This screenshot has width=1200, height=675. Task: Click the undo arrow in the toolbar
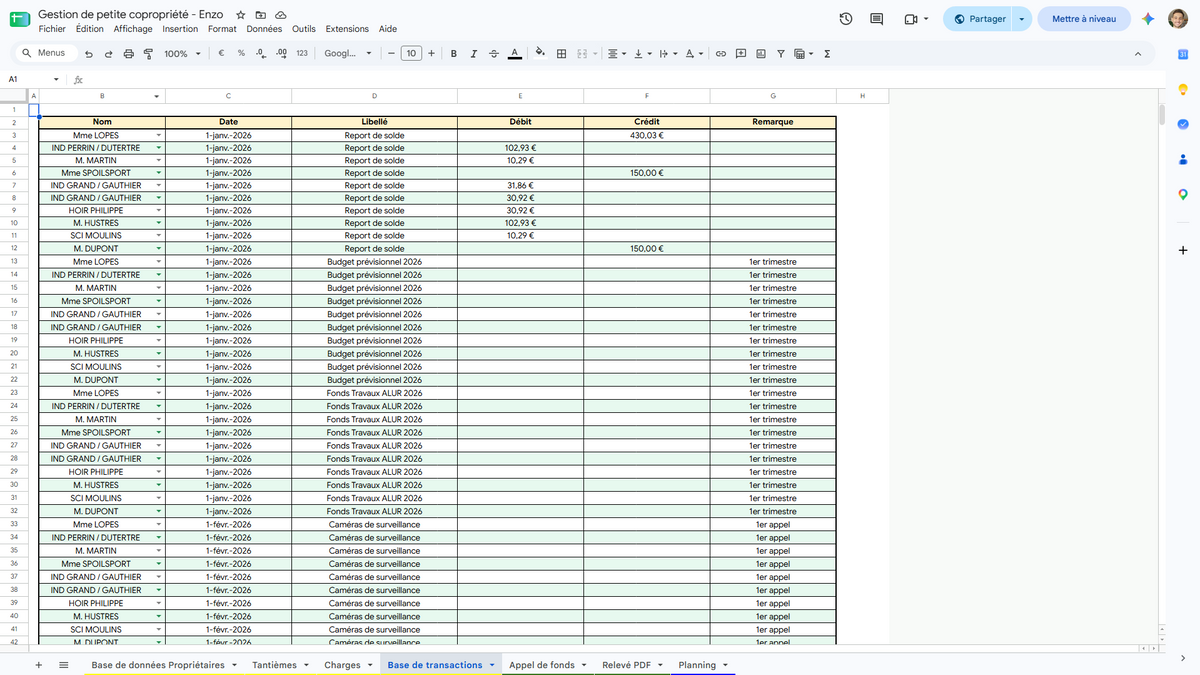(x=89, y=54)
